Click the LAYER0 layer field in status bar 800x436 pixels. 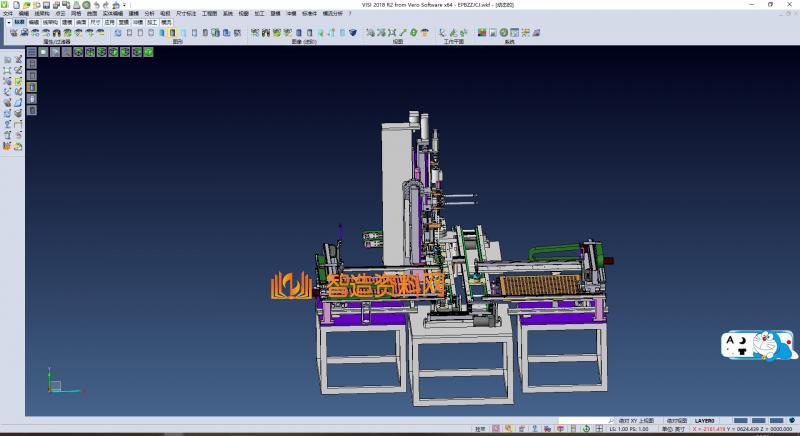click(x=705, y=421)
